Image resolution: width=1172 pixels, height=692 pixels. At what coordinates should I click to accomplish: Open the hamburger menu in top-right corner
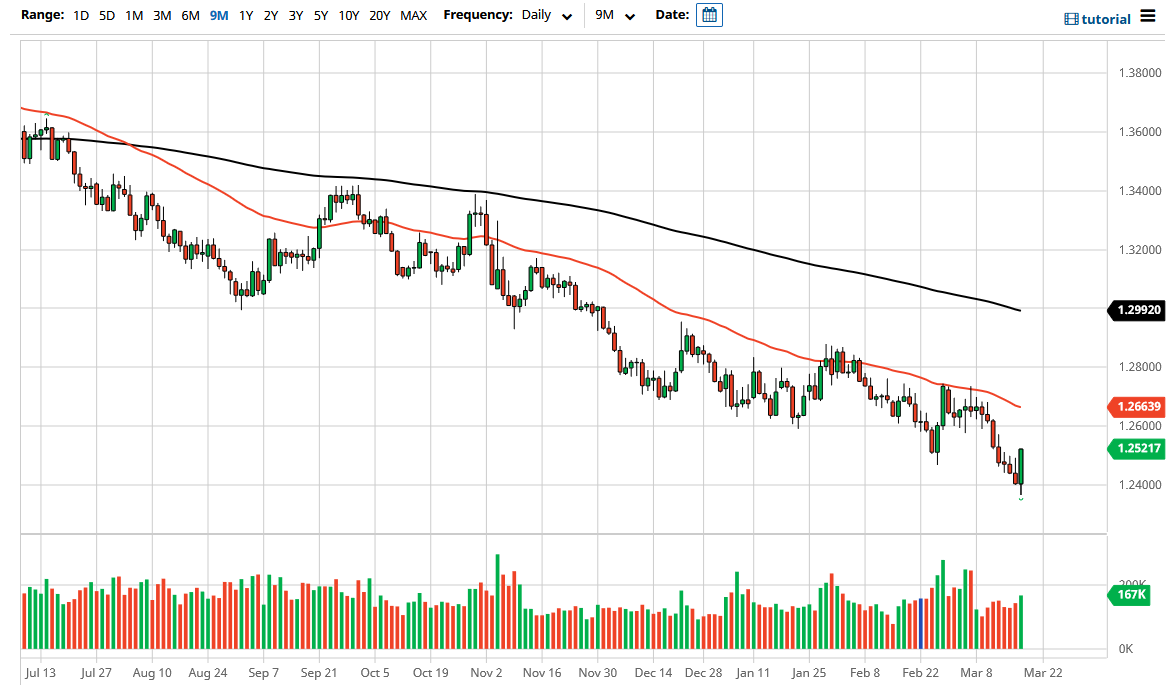coord(1148,16)
